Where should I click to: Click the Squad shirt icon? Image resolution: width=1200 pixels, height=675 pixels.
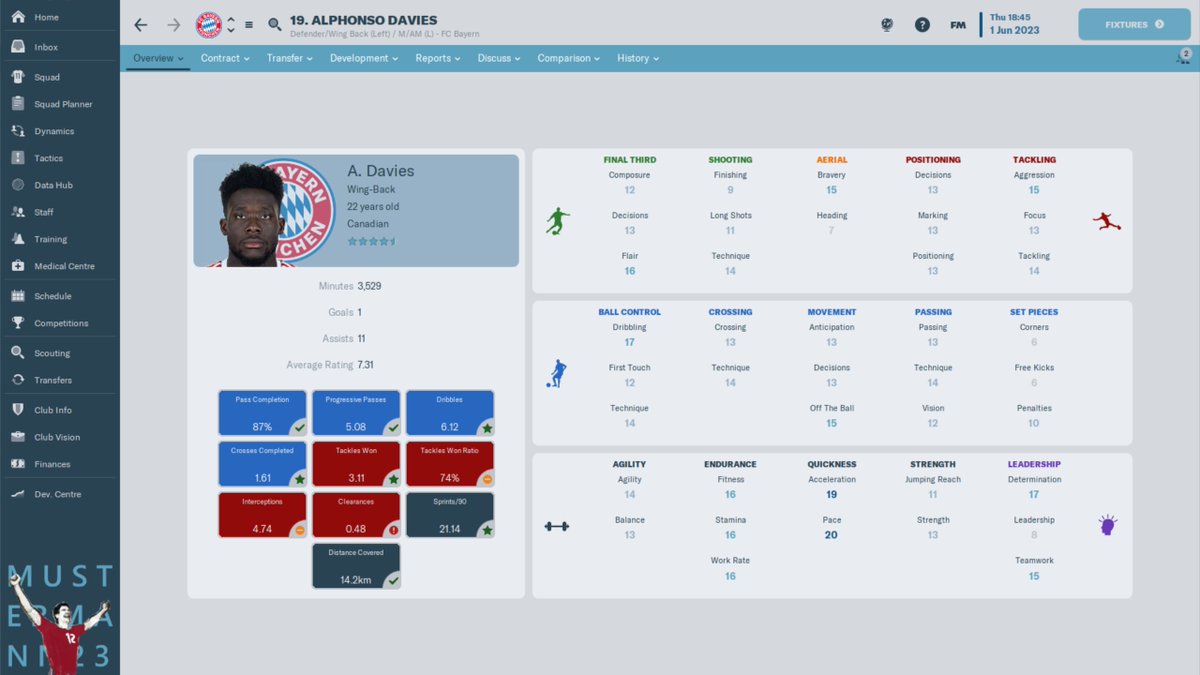coord(17,77)
